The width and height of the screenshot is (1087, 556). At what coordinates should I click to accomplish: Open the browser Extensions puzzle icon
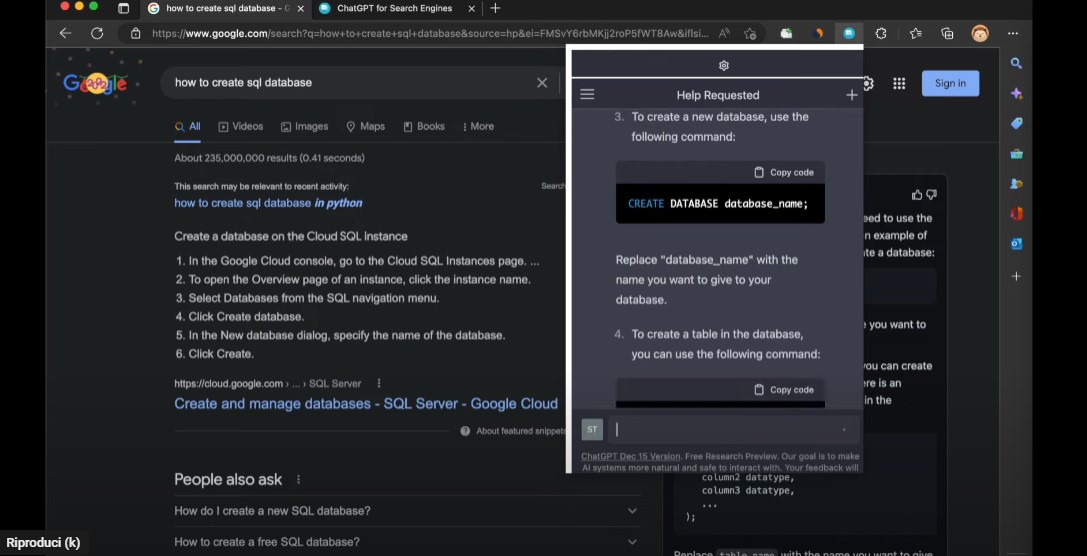(x=880, y=33)
